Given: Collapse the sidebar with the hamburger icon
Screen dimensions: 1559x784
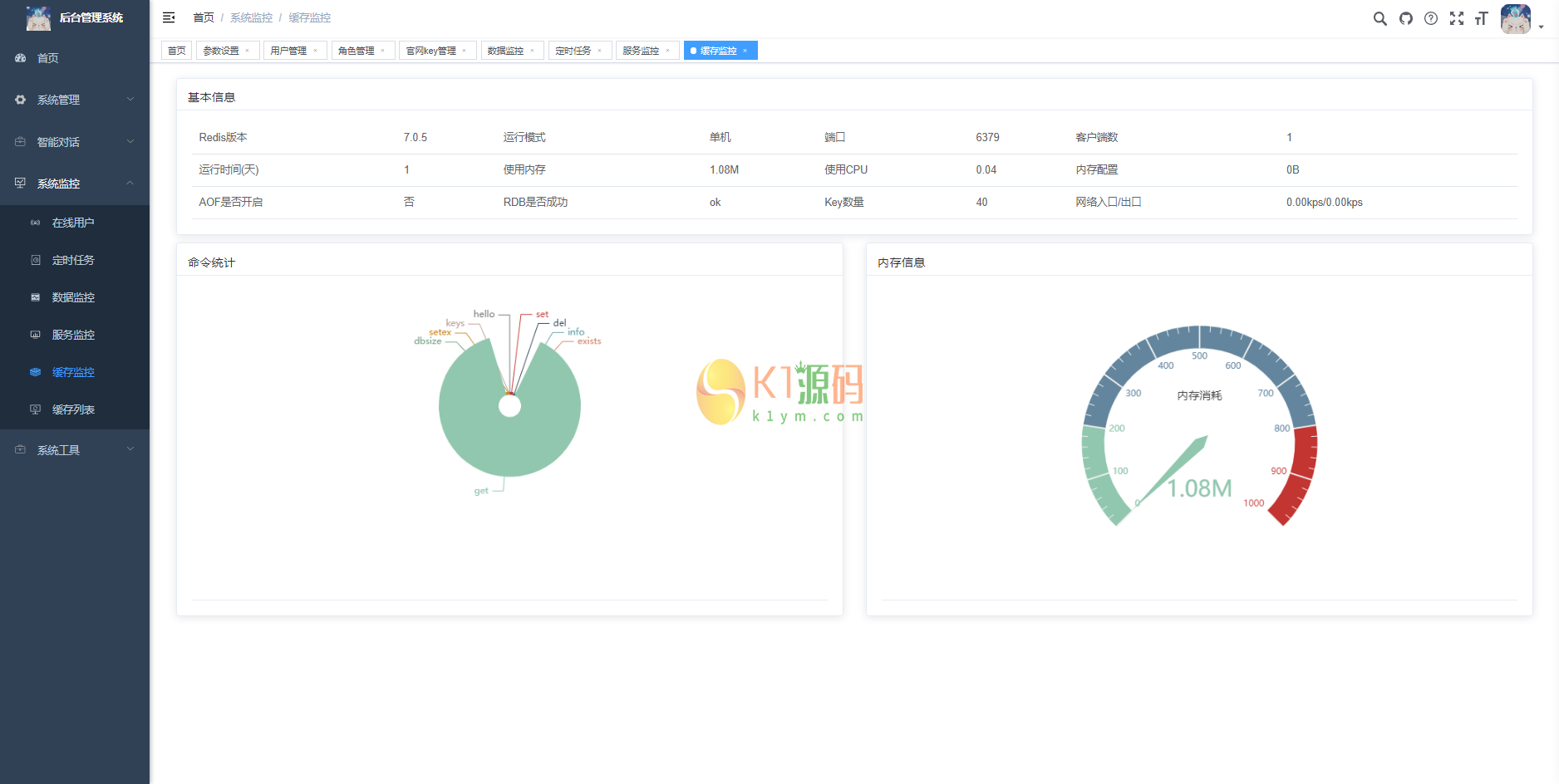Looking at the screenshot, I should pyautogui.click(x=169, y=17).
